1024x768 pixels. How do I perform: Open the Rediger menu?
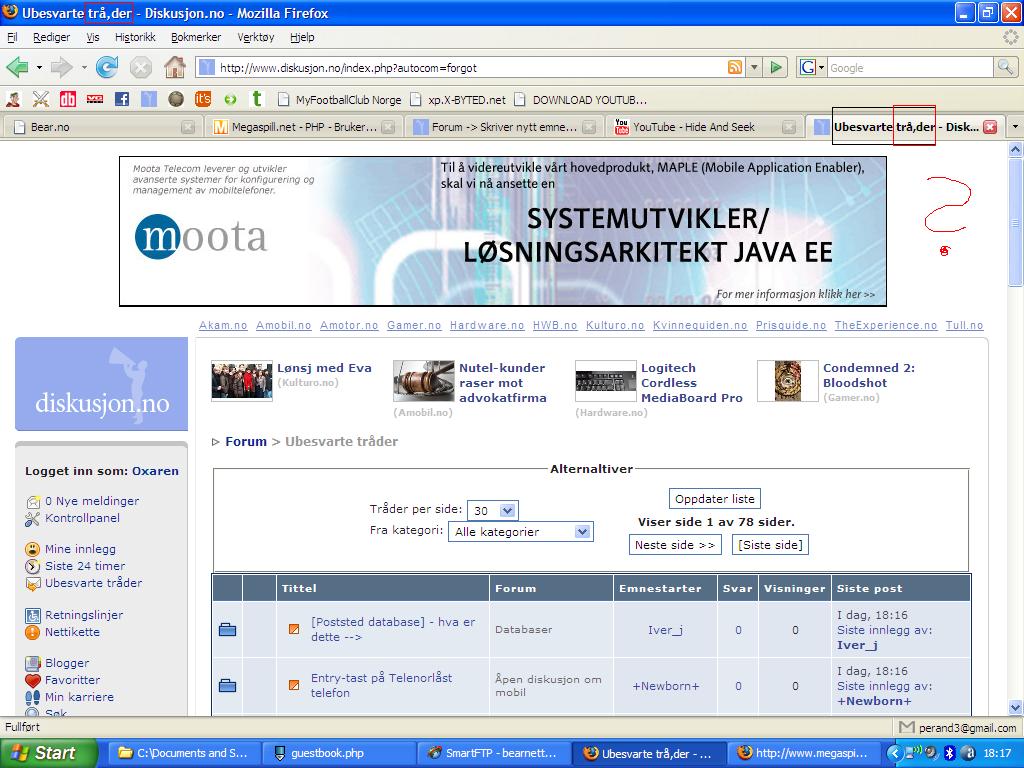coord(52,37)
